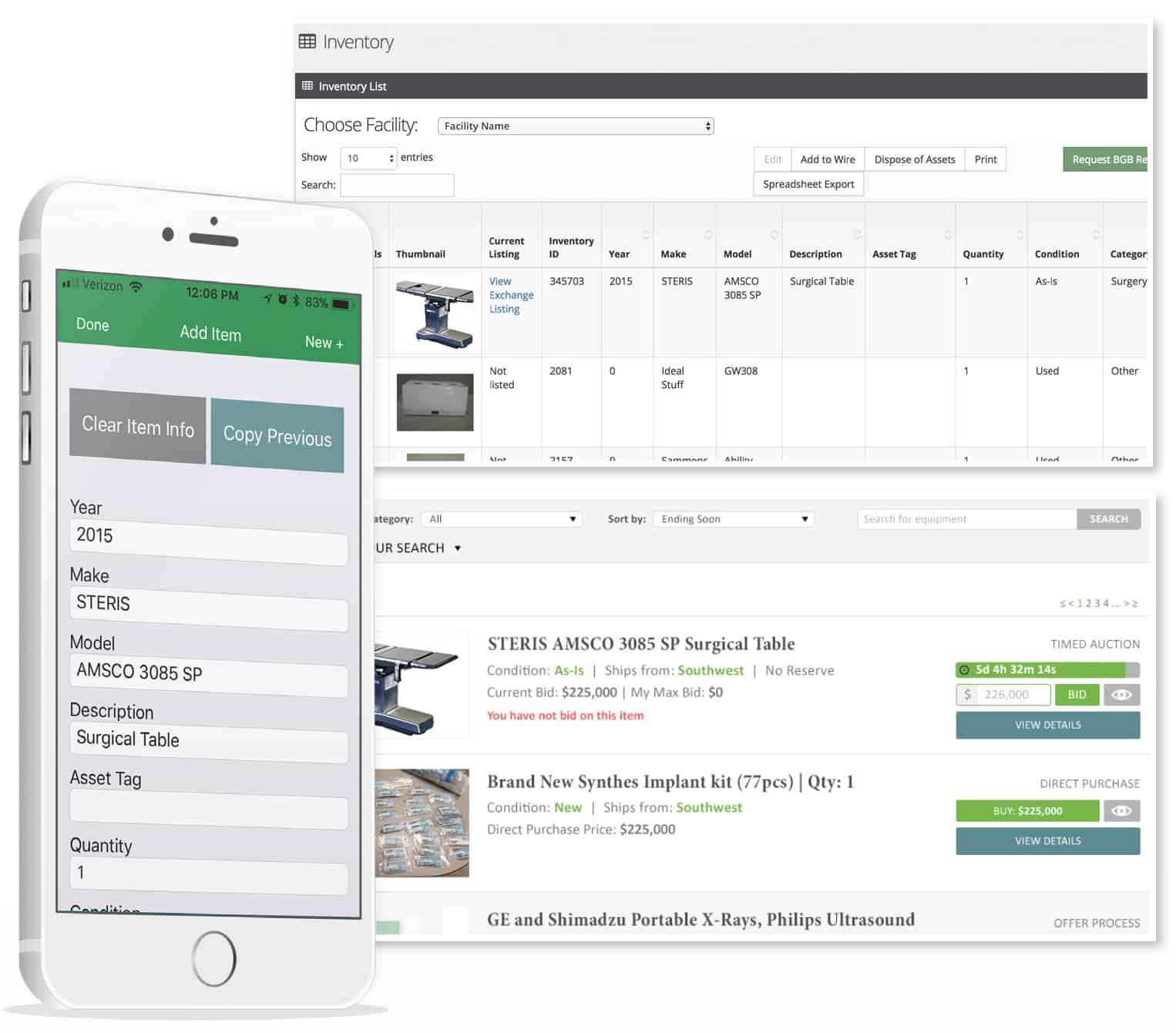
Task: Click the Inventory grid icon in heading
Action: (x=307, y=42)
